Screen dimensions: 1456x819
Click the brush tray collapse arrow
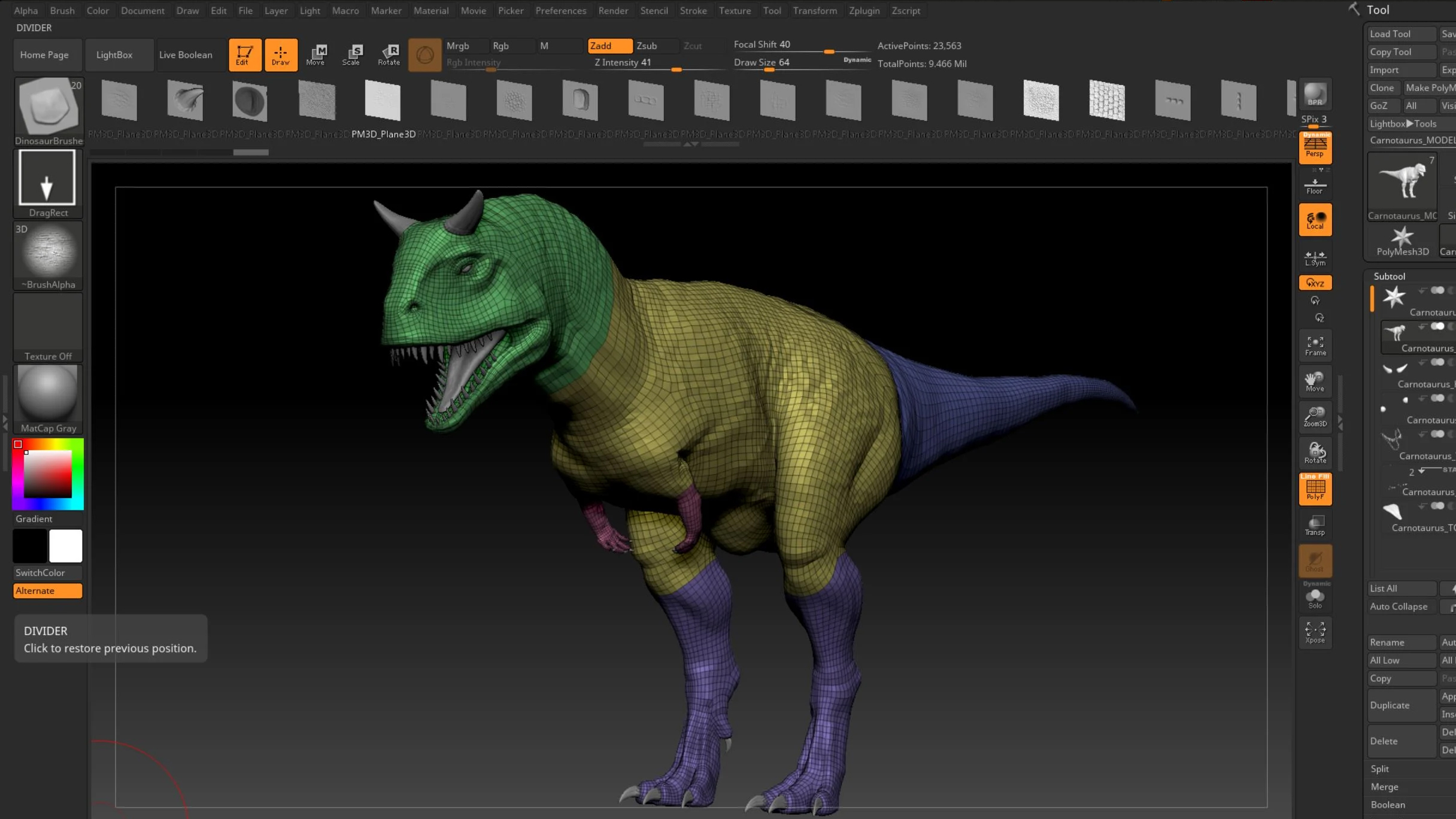(690, 144)
